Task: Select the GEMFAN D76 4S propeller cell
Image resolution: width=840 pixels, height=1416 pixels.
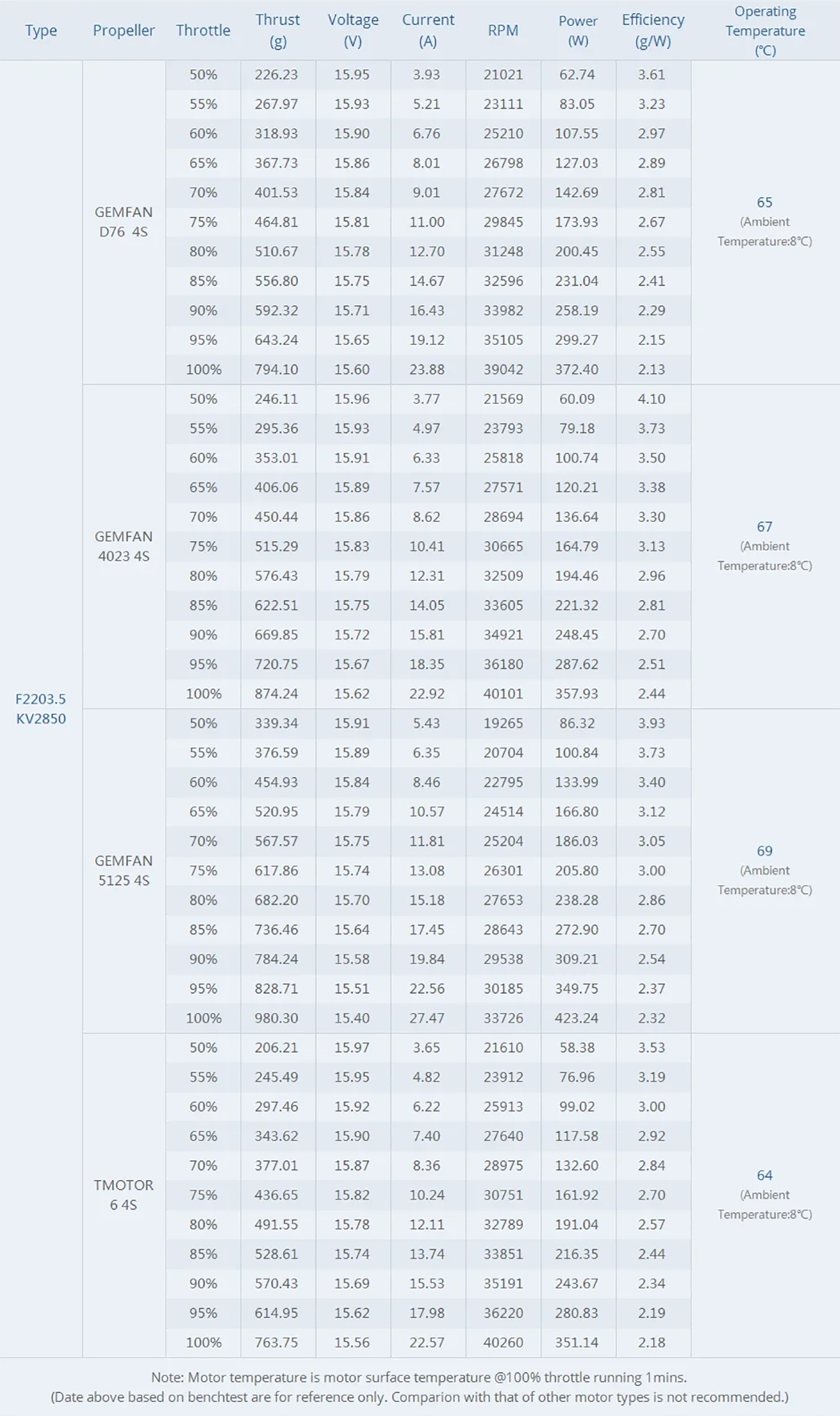Action: [124, 222]
